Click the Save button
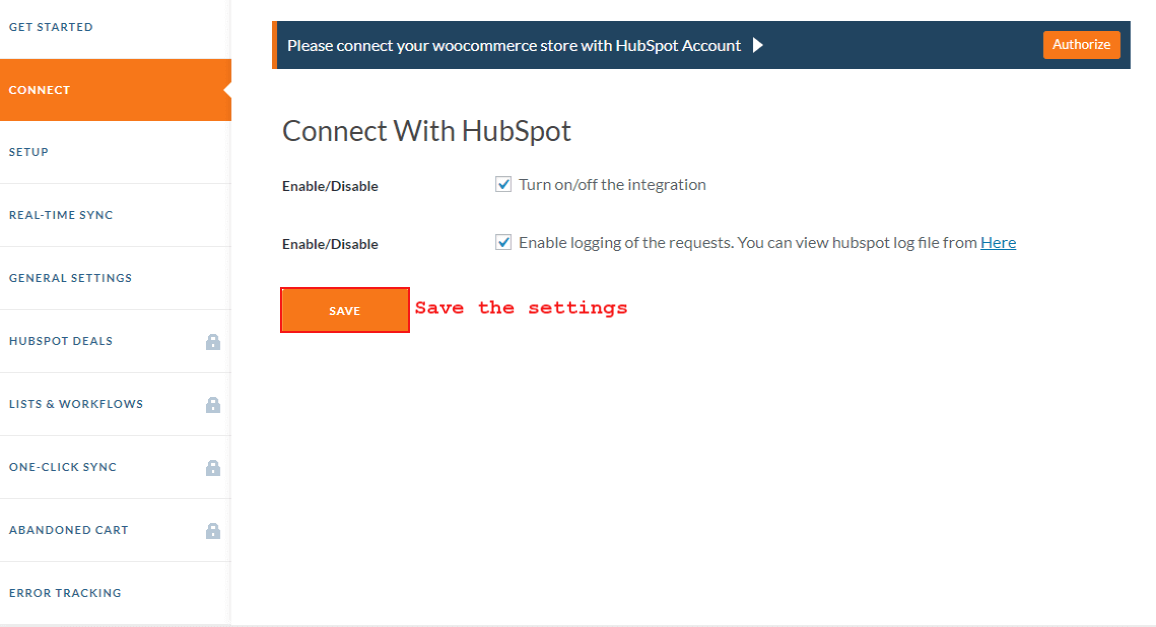1156x627 pixels. pyautogui.click(x=345, y=311)
